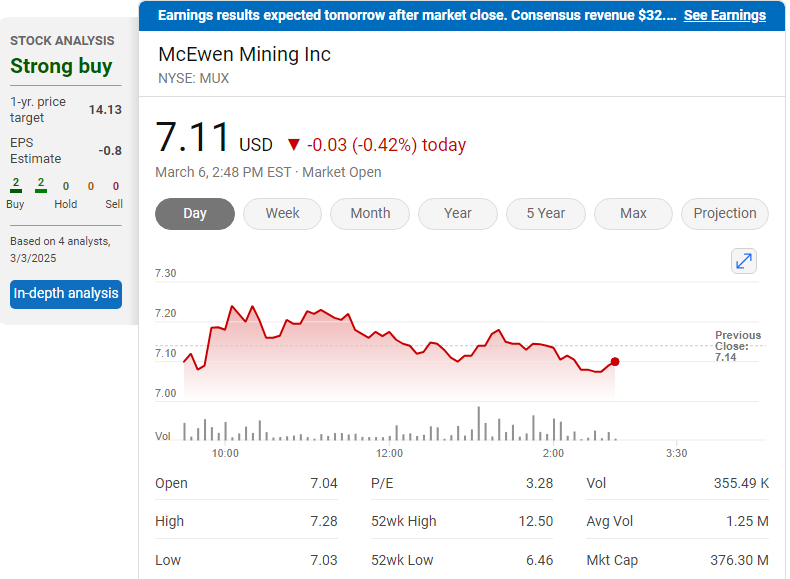Click the Strong buy rating text
Screen dimensions: 790x579
61,67
